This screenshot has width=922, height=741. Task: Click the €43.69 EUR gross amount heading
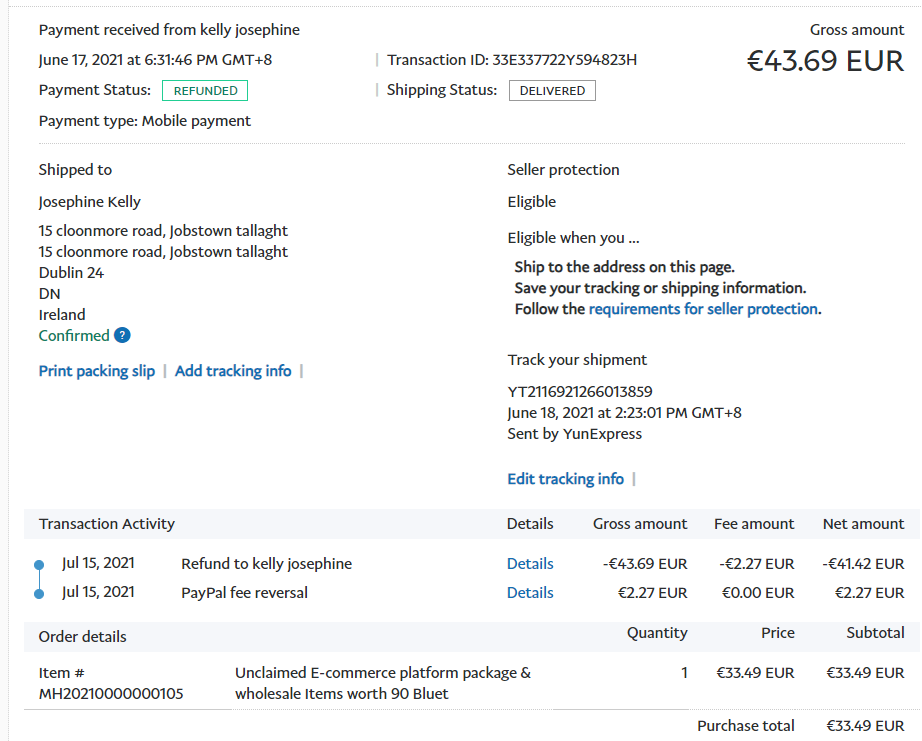click(825, 61)
